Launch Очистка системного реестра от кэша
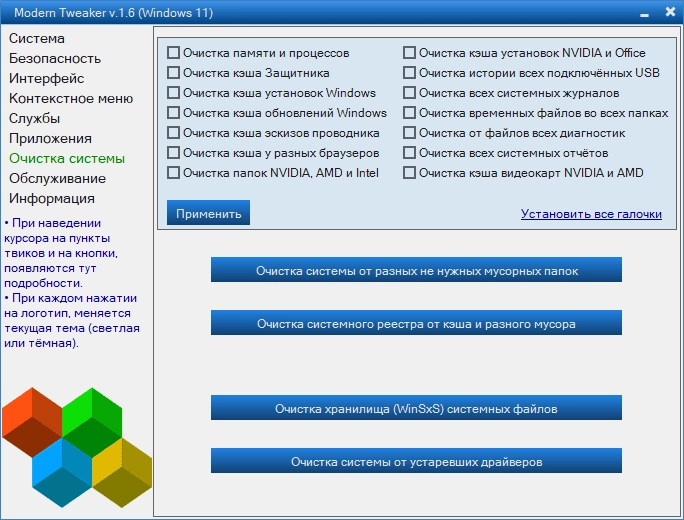This screenshot has width=684, height=520. tap(416, 323)
